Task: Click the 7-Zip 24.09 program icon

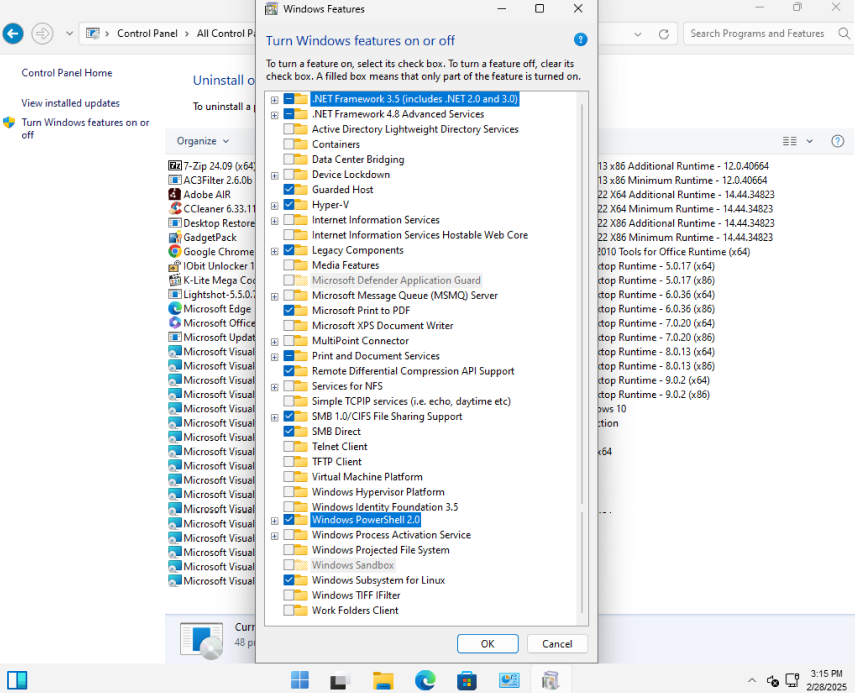Action: click(174, 166)
